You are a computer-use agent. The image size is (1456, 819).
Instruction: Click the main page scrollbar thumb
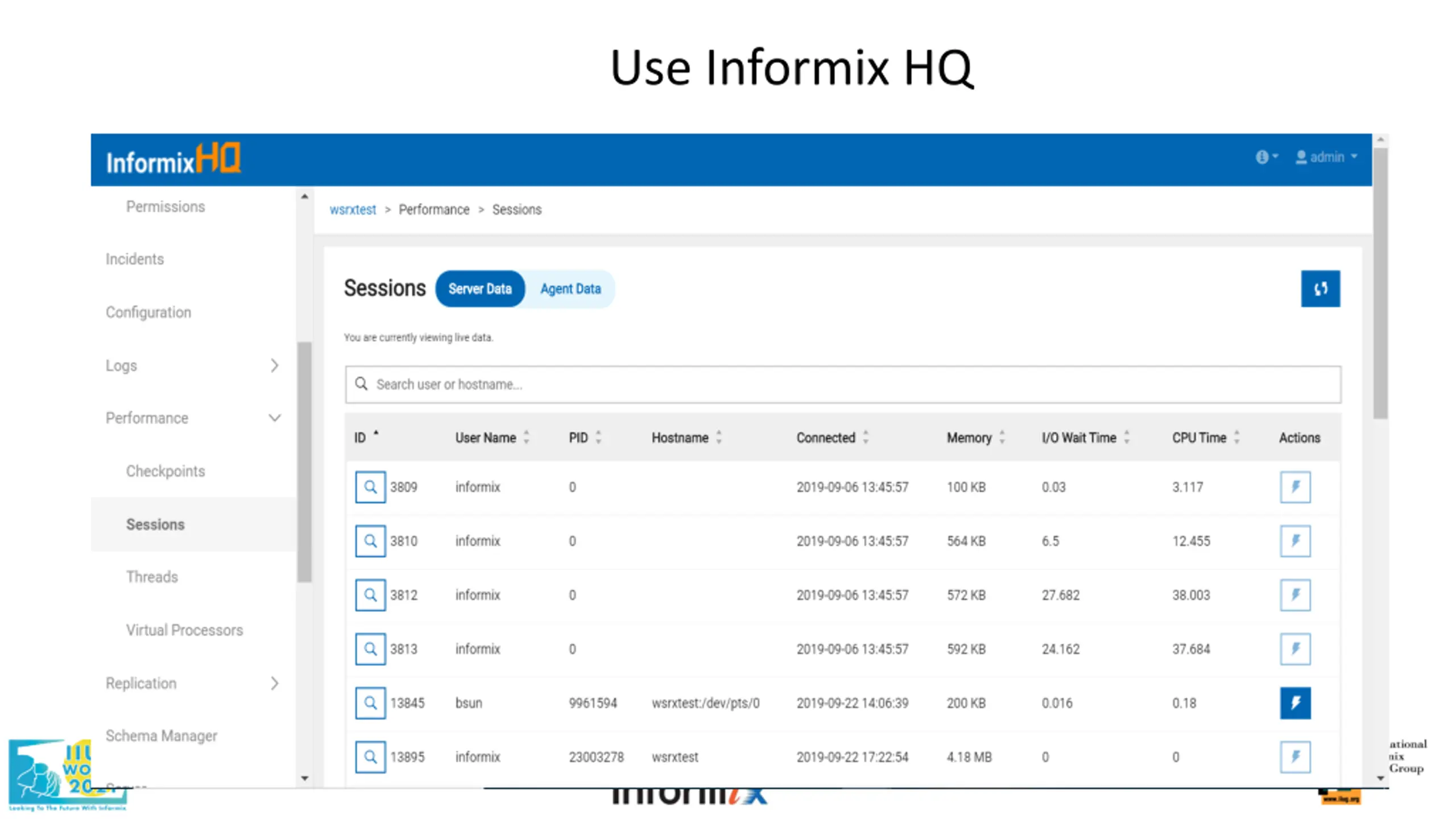click(1380, 283)
